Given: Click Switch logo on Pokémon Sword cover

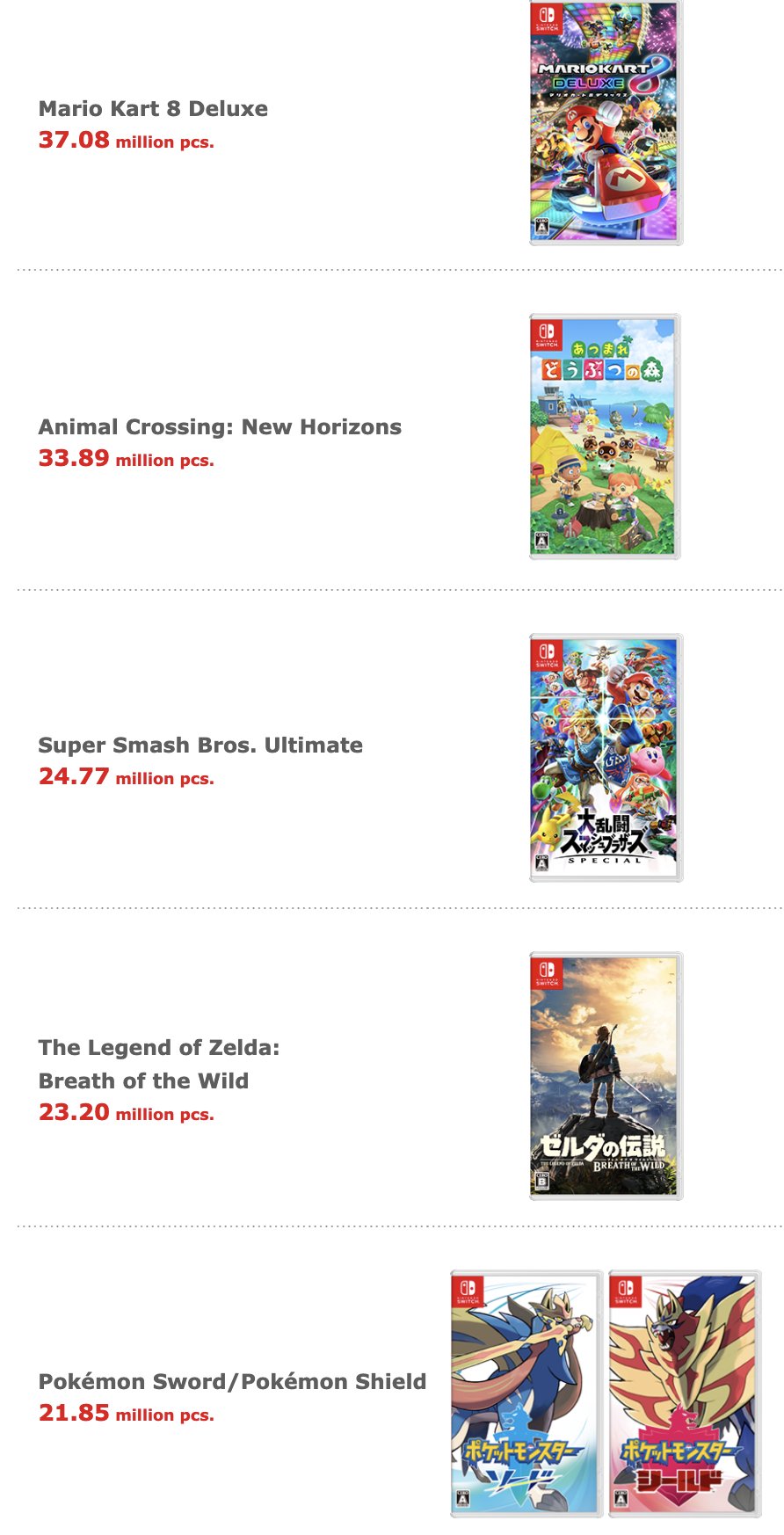Looking at the screenshot, I should (x=468, y=1291).
